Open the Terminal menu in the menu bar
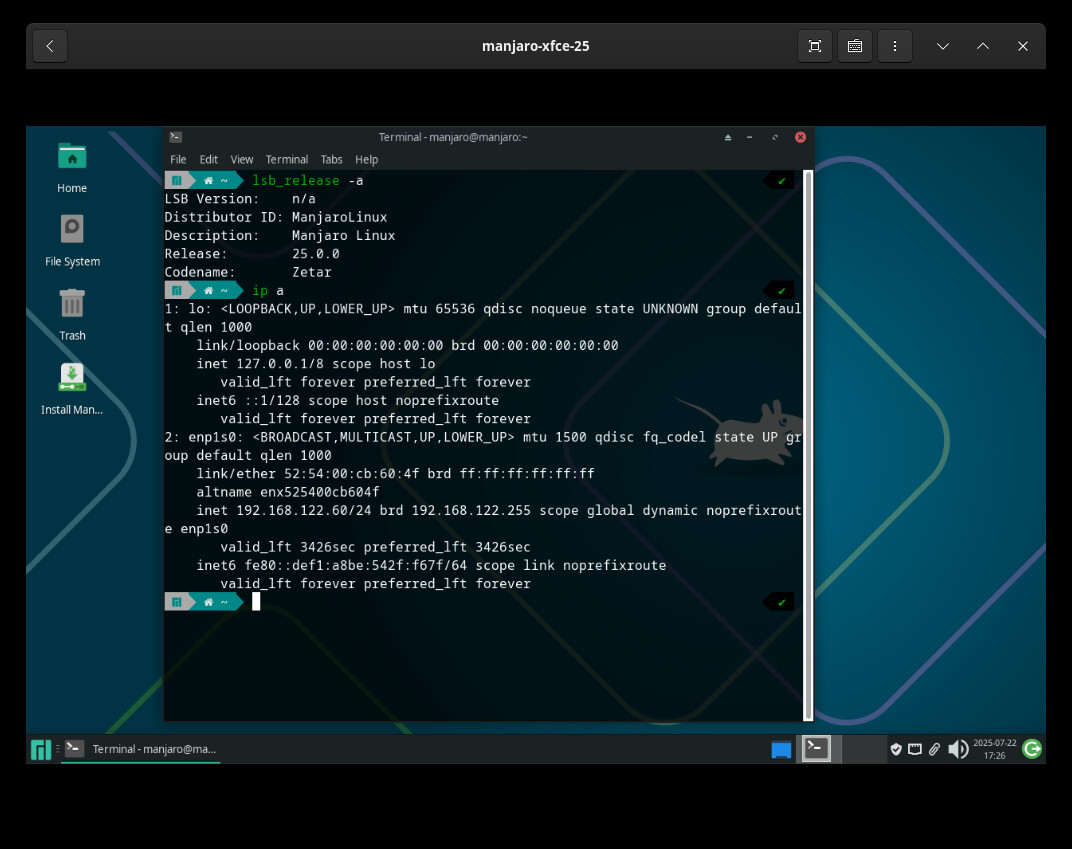 [x=287, y=159]
